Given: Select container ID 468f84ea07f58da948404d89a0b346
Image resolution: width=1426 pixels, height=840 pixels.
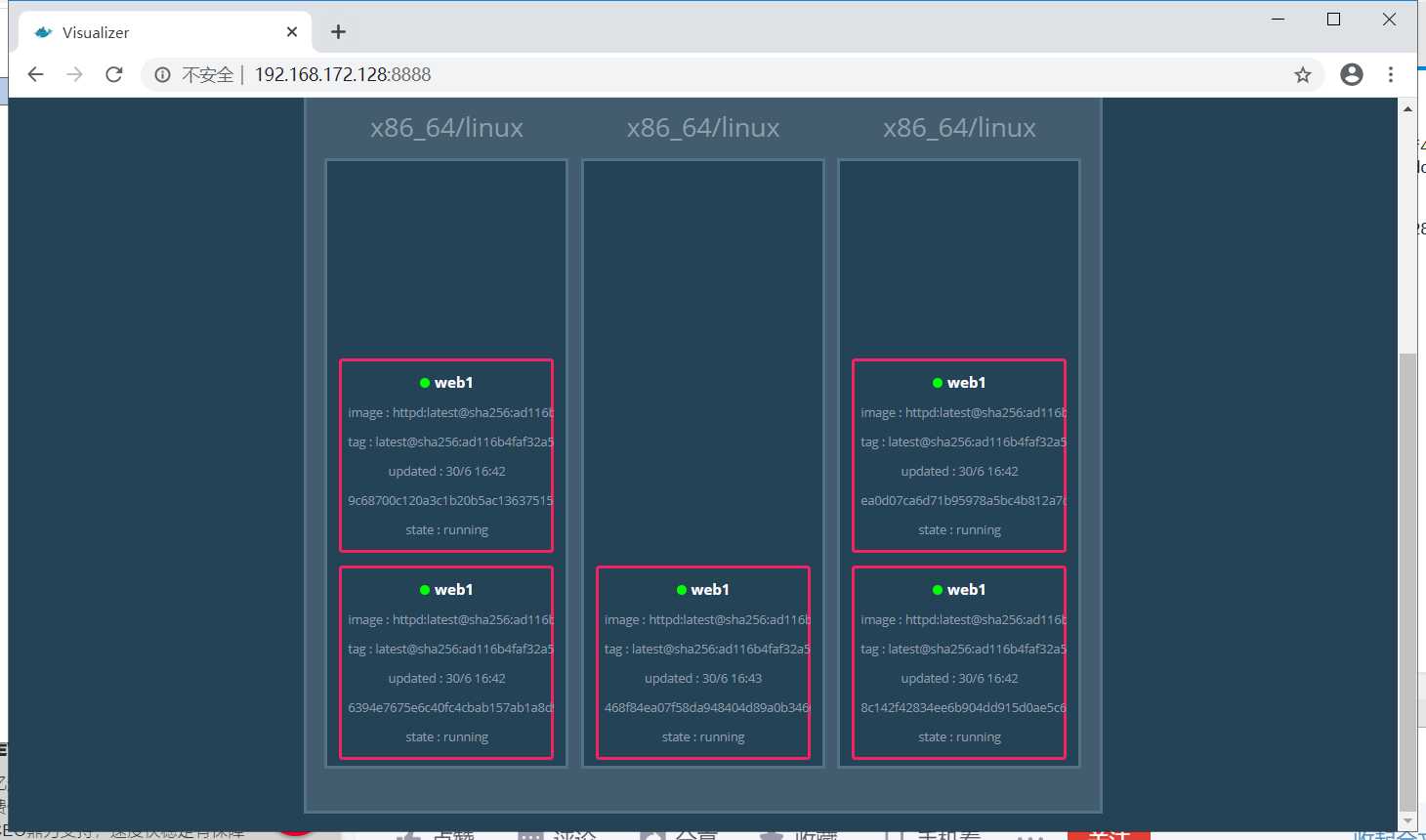Looking at the screenshot, I should point(707,707).
